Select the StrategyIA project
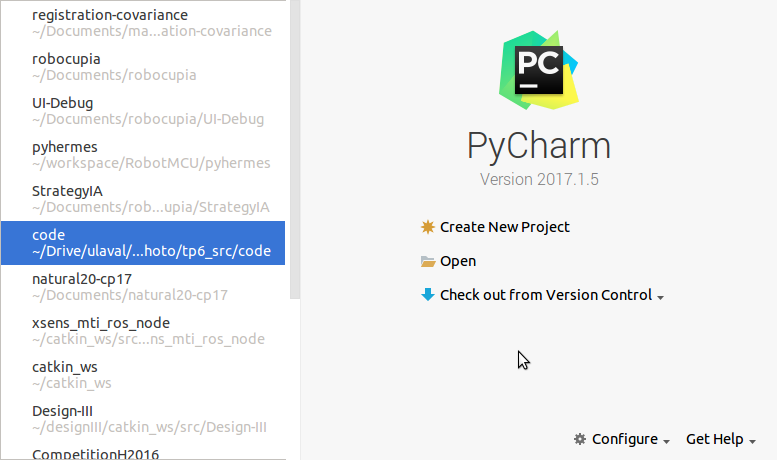 (143, 199)
